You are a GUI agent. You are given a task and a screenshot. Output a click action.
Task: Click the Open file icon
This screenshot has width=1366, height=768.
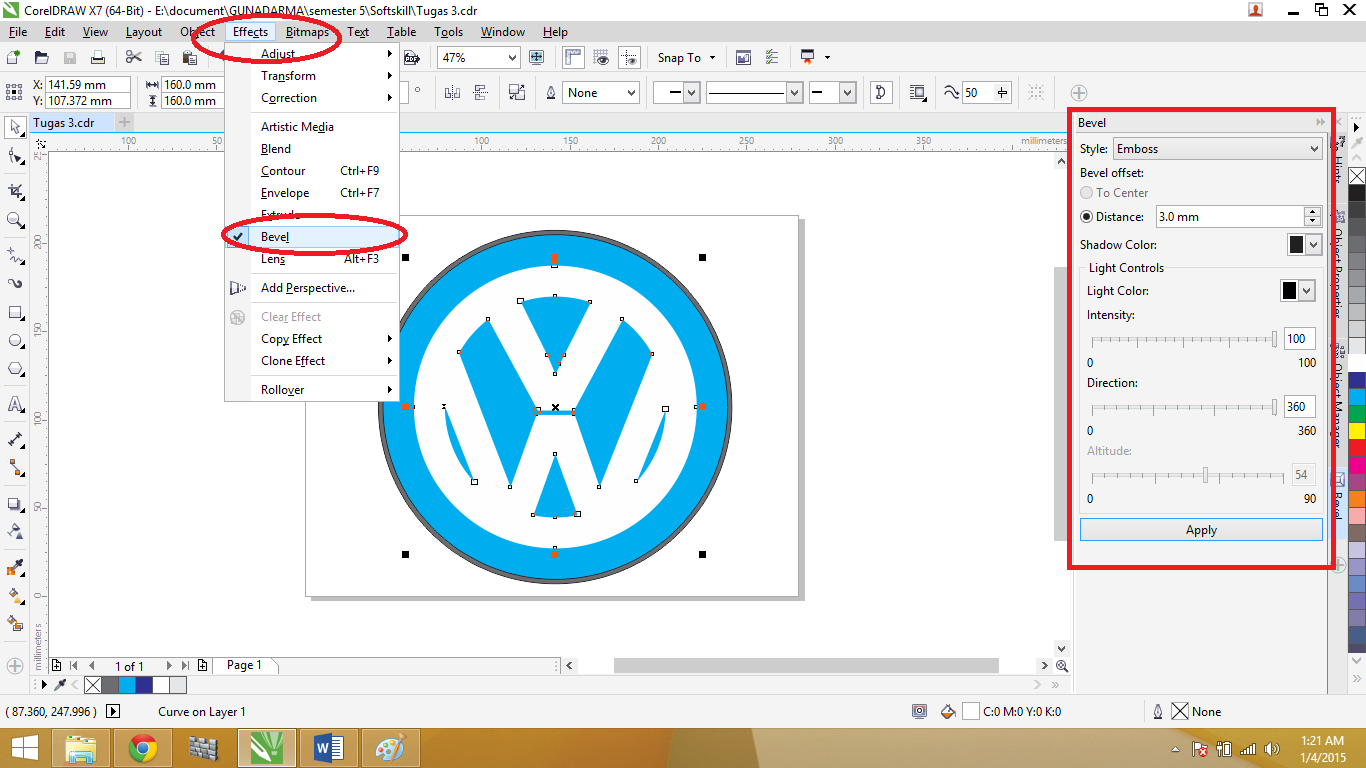tap(42, 58)
